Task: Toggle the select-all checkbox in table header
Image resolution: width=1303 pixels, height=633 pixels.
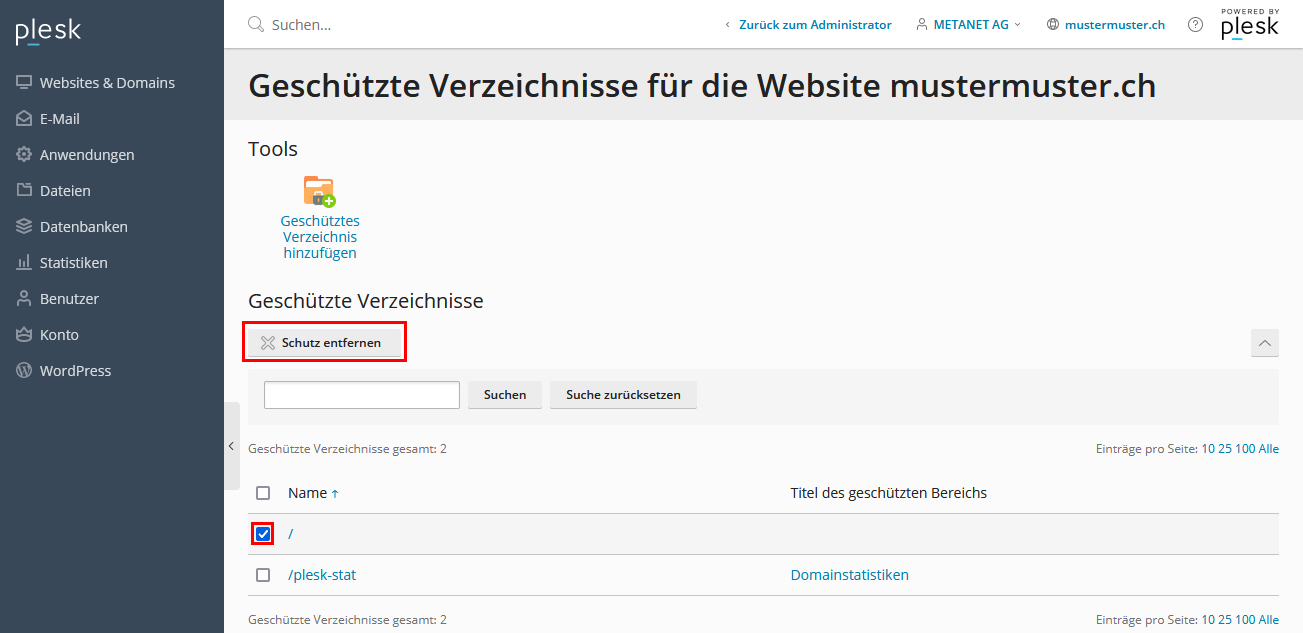Action: click(263, 493)
